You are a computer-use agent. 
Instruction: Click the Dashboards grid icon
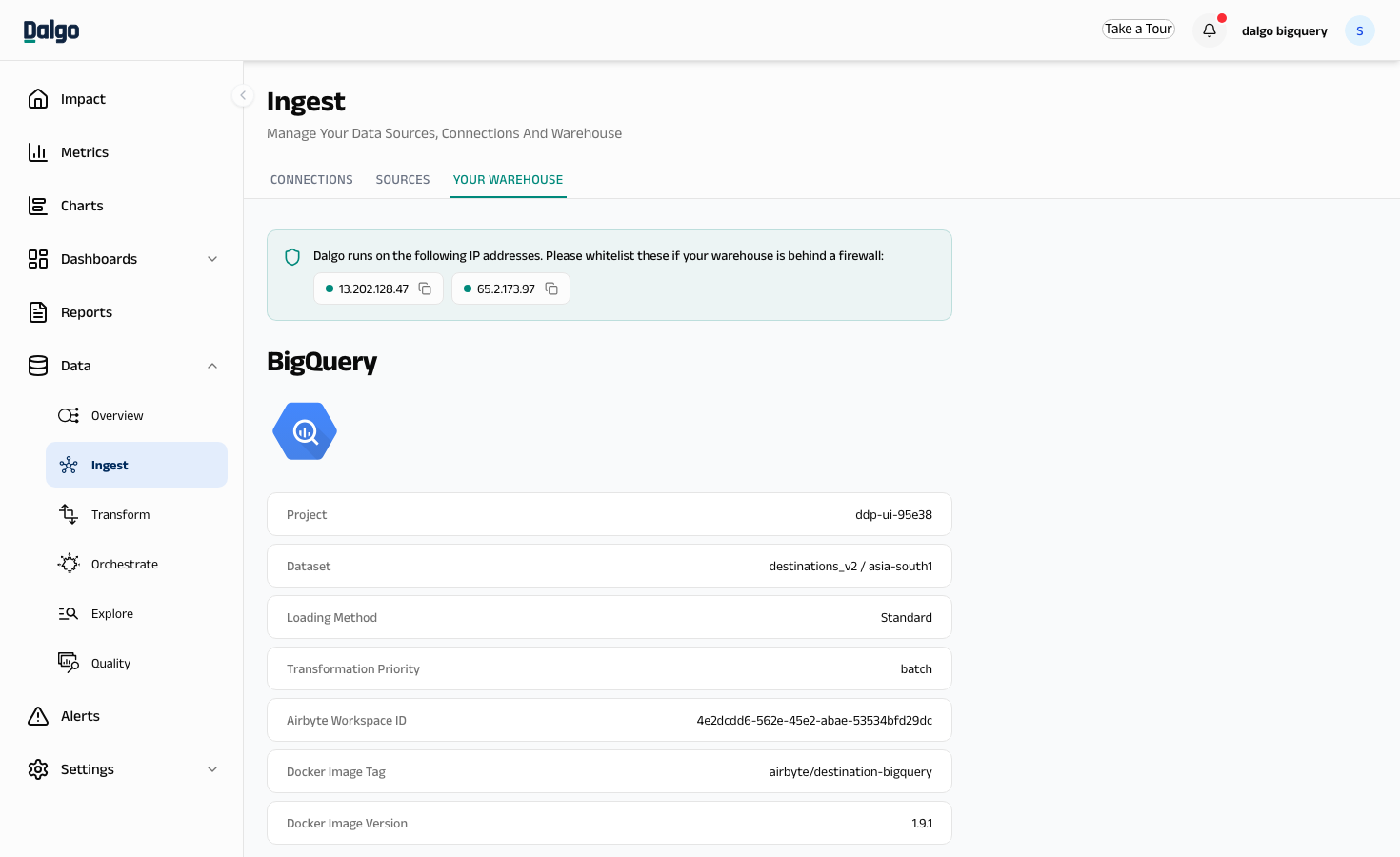coord(38,259)
